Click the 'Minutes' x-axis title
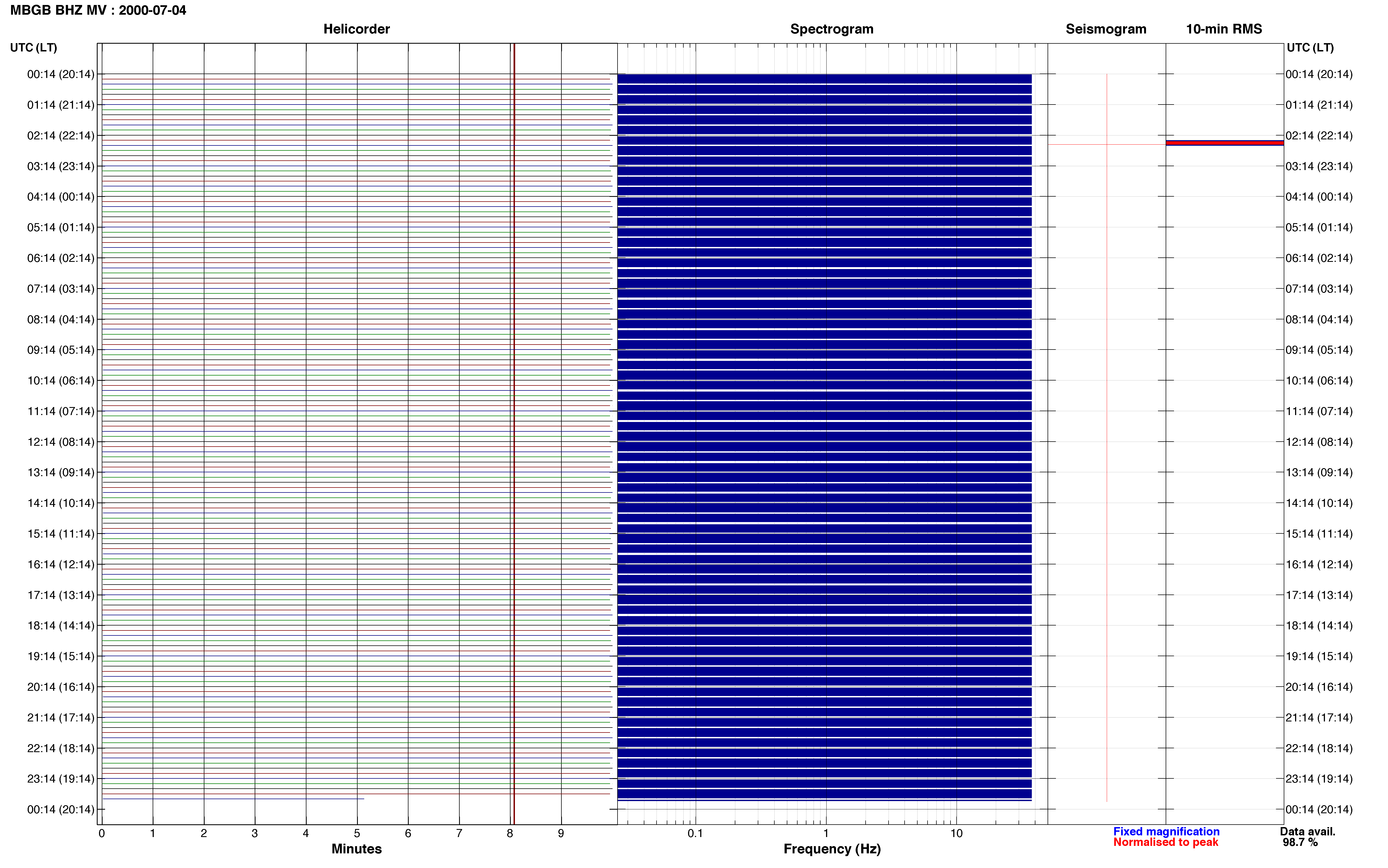 (x=356, y=848)
